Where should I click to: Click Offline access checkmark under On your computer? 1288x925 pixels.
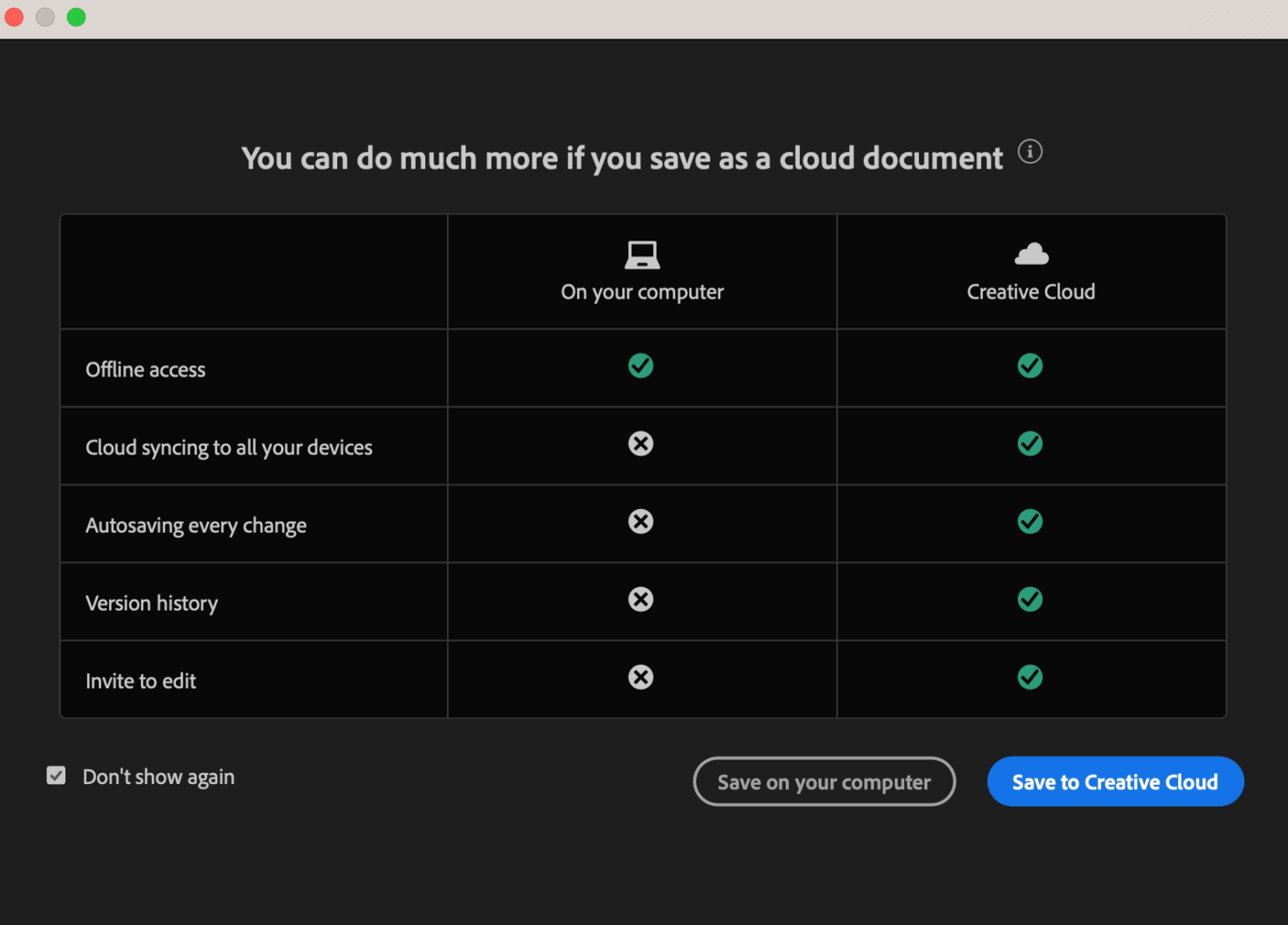coord(641,366)
